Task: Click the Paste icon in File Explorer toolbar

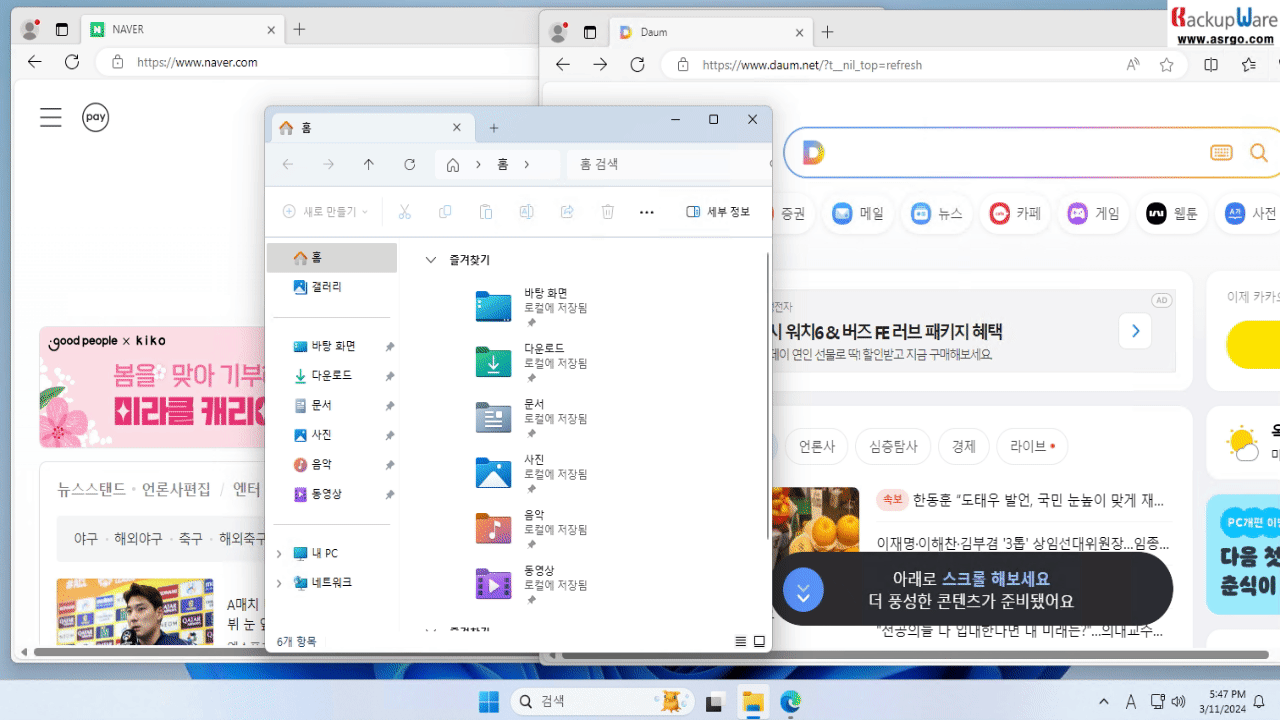Action: click(486, 212)
